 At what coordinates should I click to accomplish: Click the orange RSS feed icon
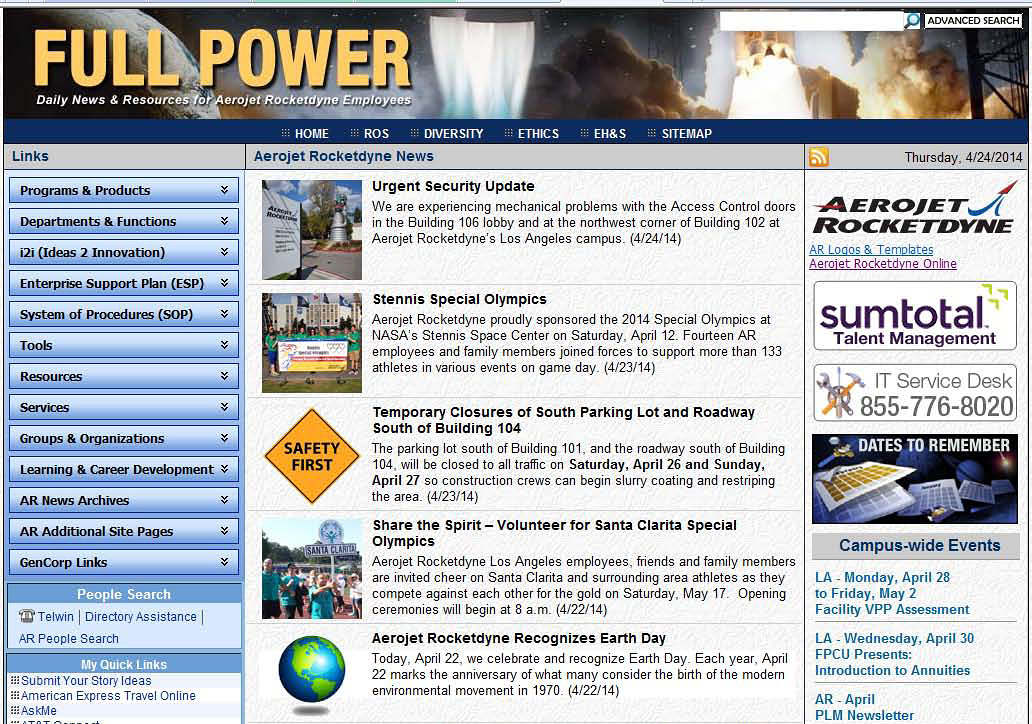click(x=819, y=157)
